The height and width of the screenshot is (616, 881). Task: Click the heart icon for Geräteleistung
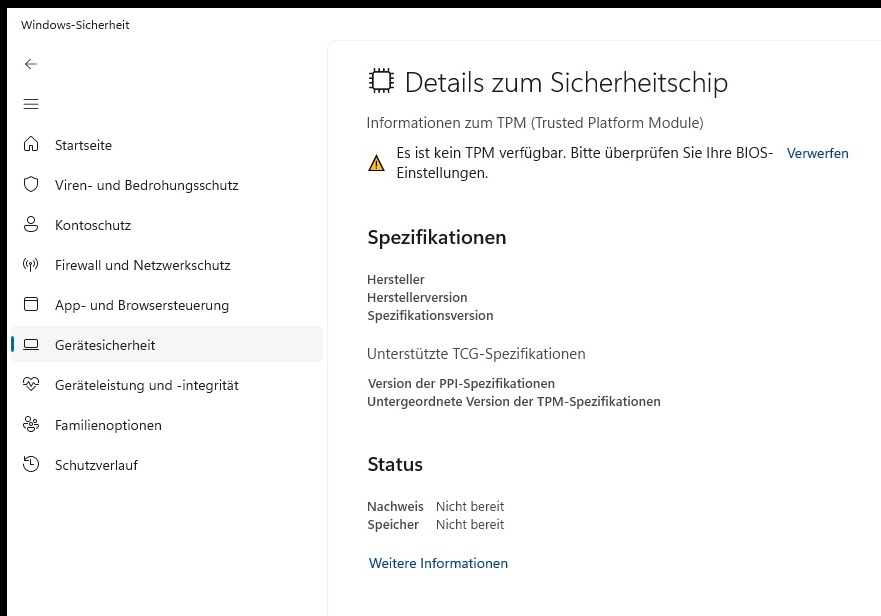(31, 385)
